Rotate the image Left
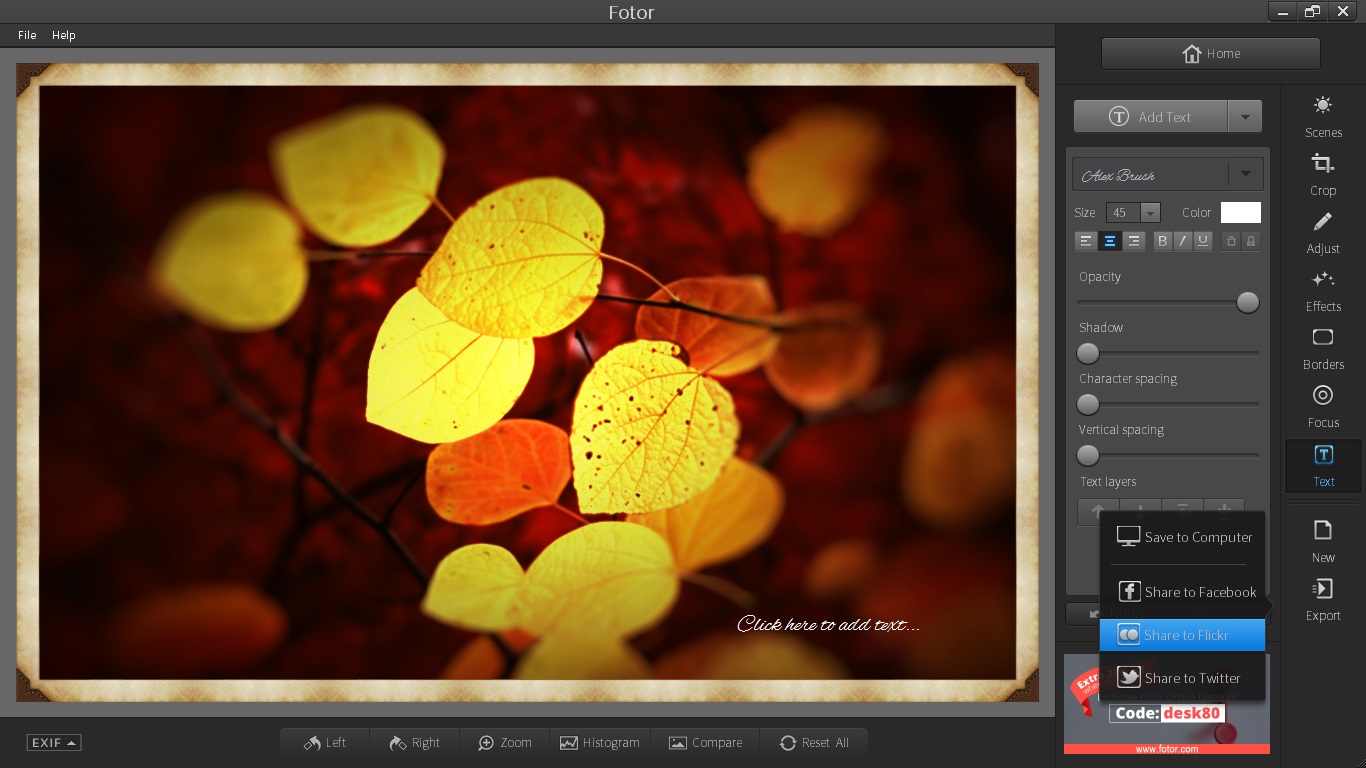 tap(325, 742)
